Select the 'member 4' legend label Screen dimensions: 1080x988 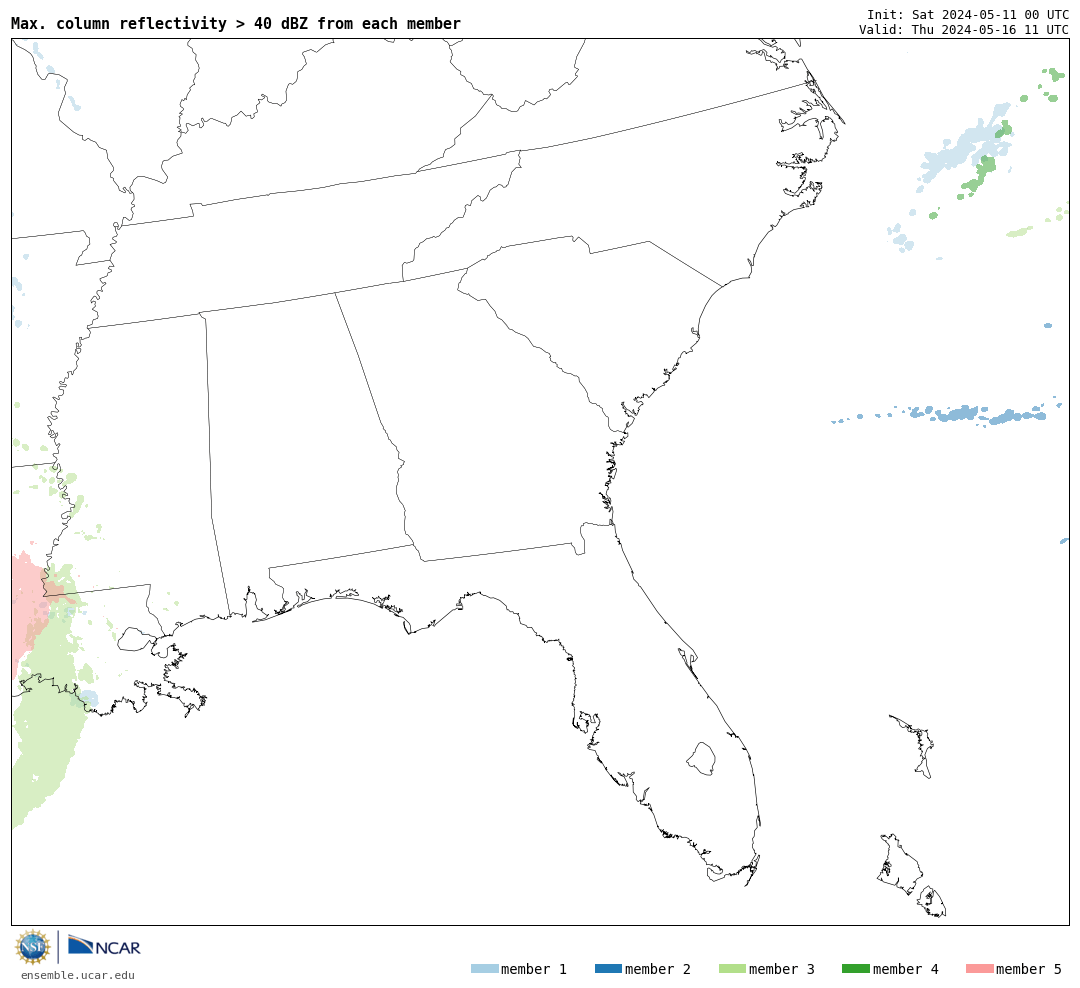pyautogui.click(x=906, y=969)
